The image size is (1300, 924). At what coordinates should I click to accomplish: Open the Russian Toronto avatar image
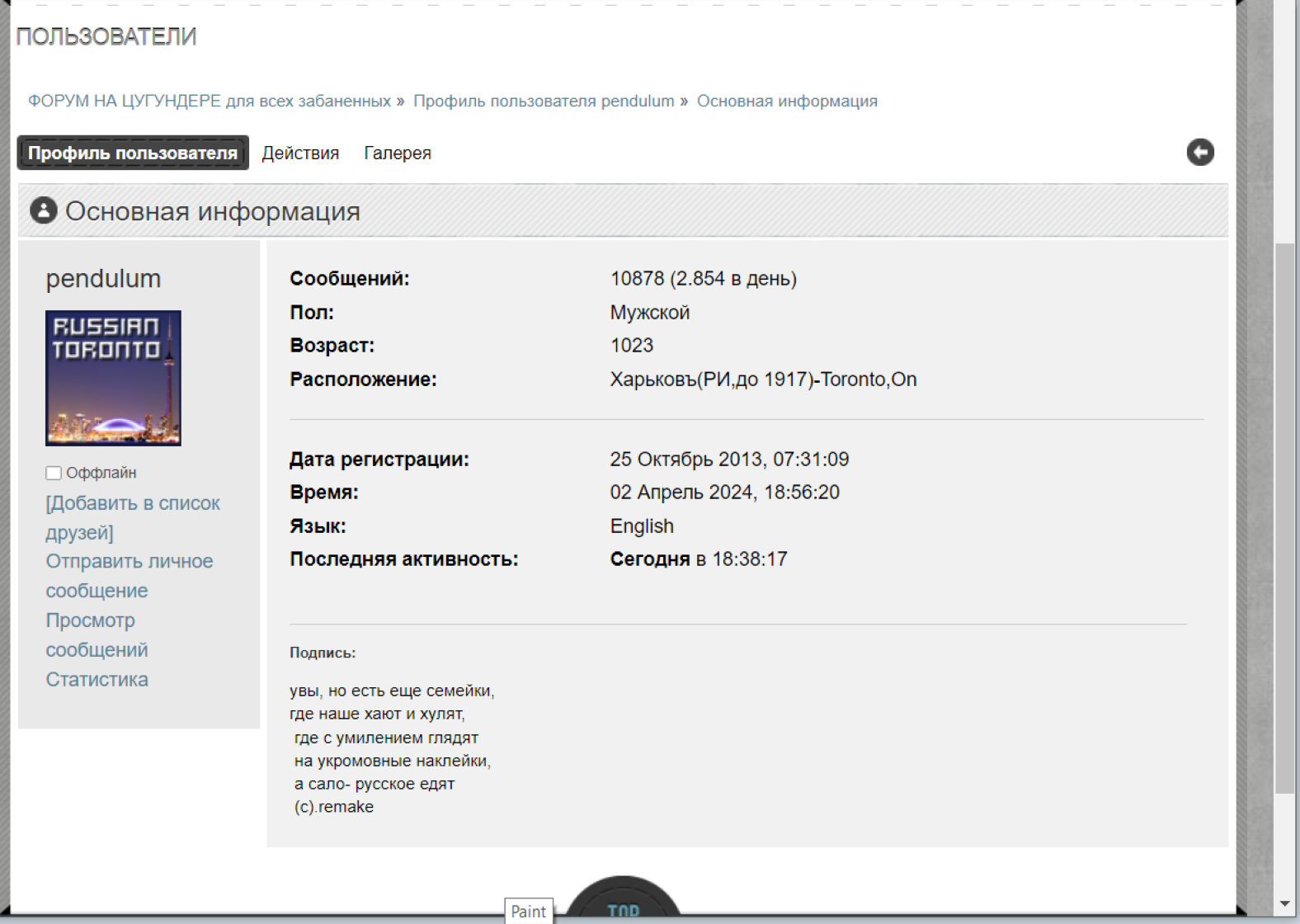[x=113, y=378]
